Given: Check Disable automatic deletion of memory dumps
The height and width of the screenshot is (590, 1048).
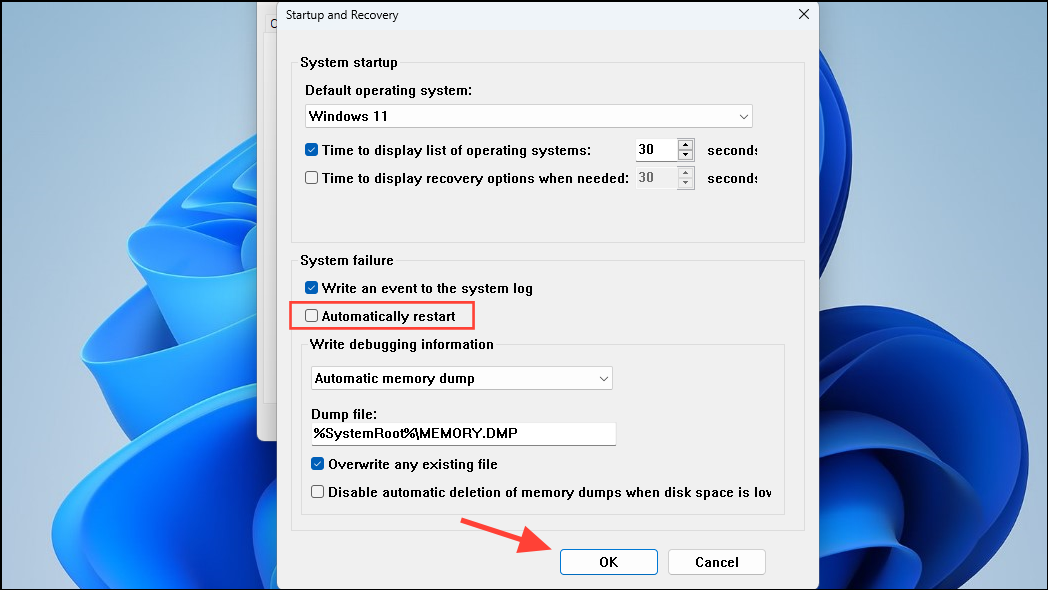Looking at the screenshot, I should click(x=317, y=491).
